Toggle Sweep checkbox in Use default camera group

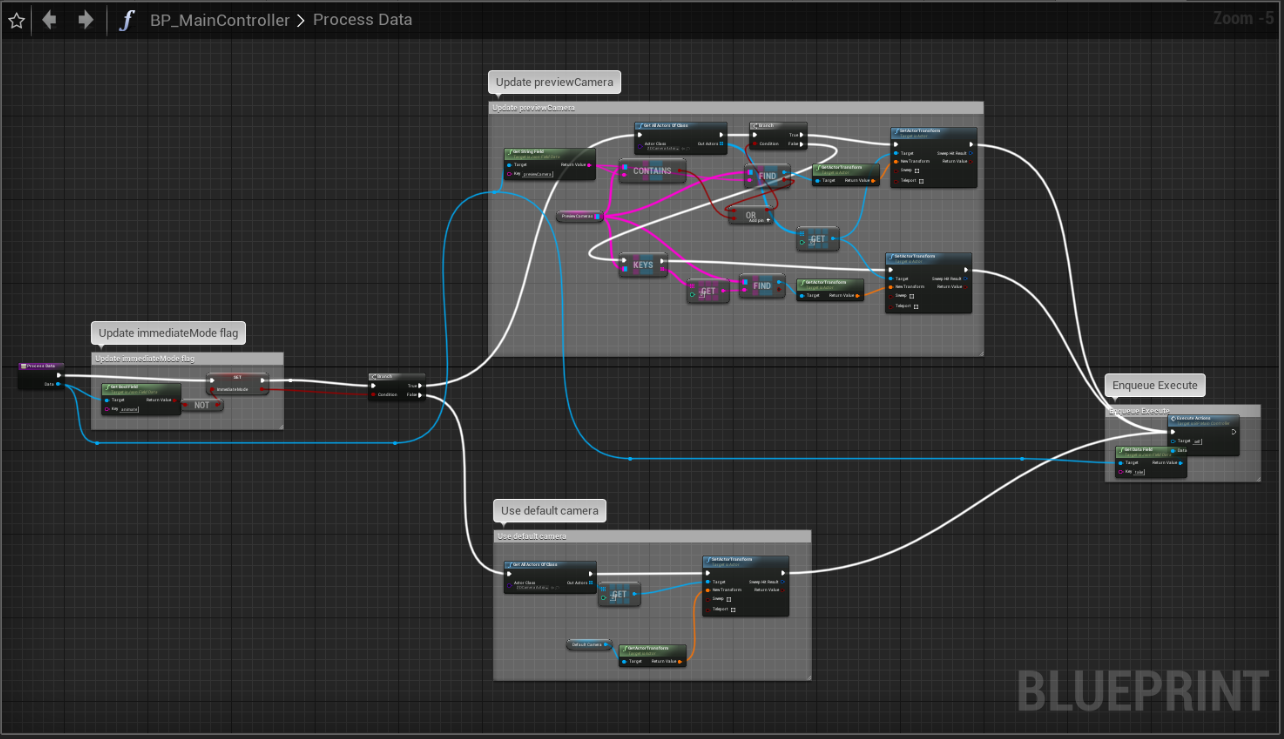729,599
